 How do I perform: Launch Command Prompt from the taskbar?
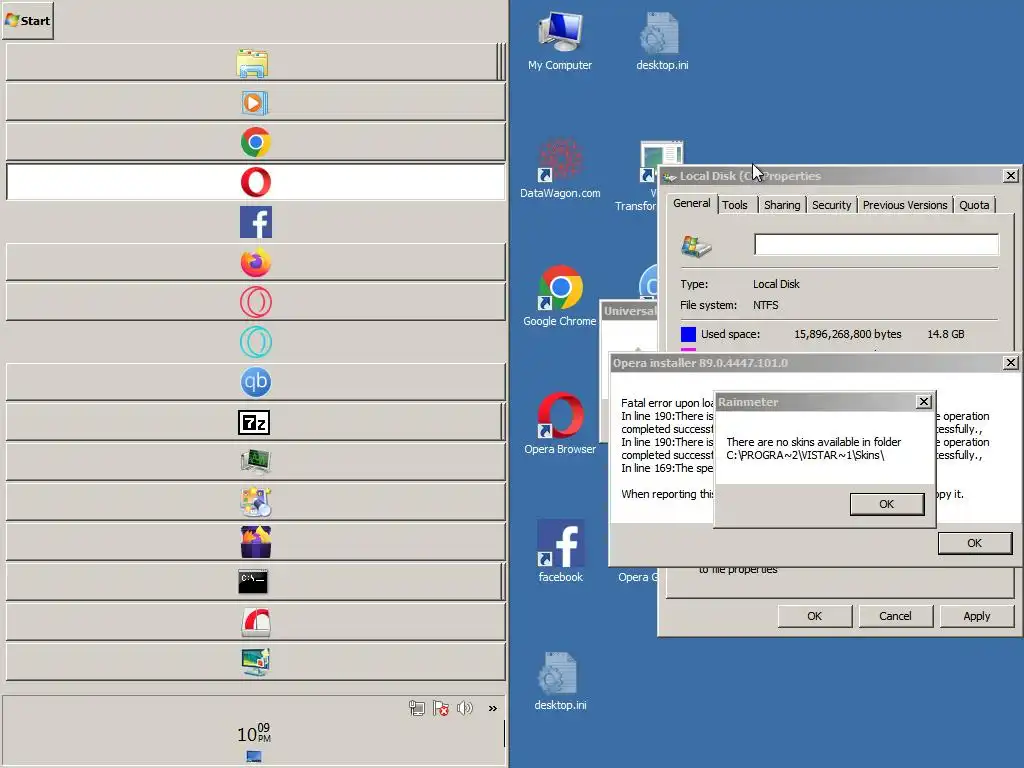point(253,582)
